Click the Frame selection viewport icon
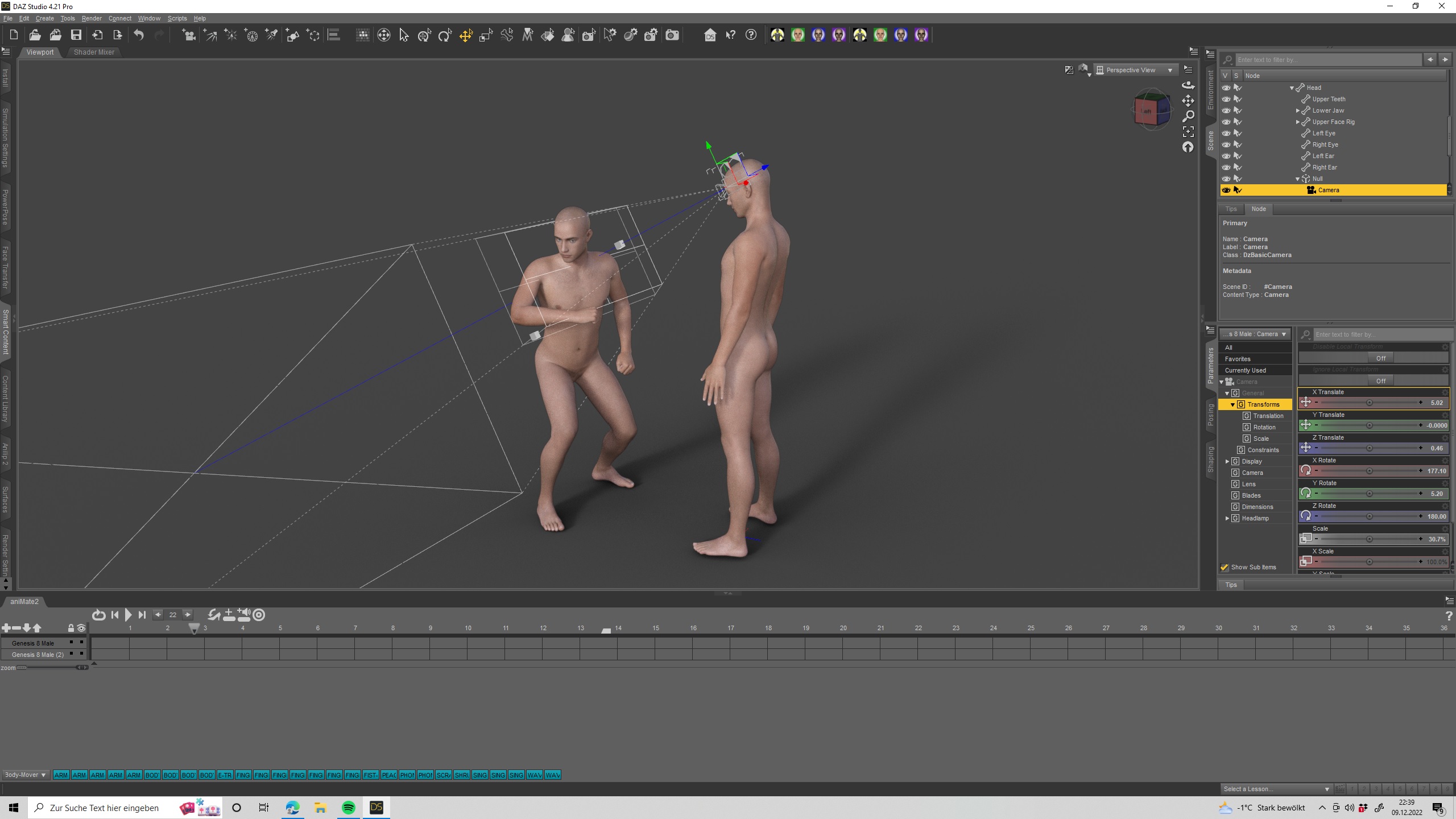 tap(1188, 131)
